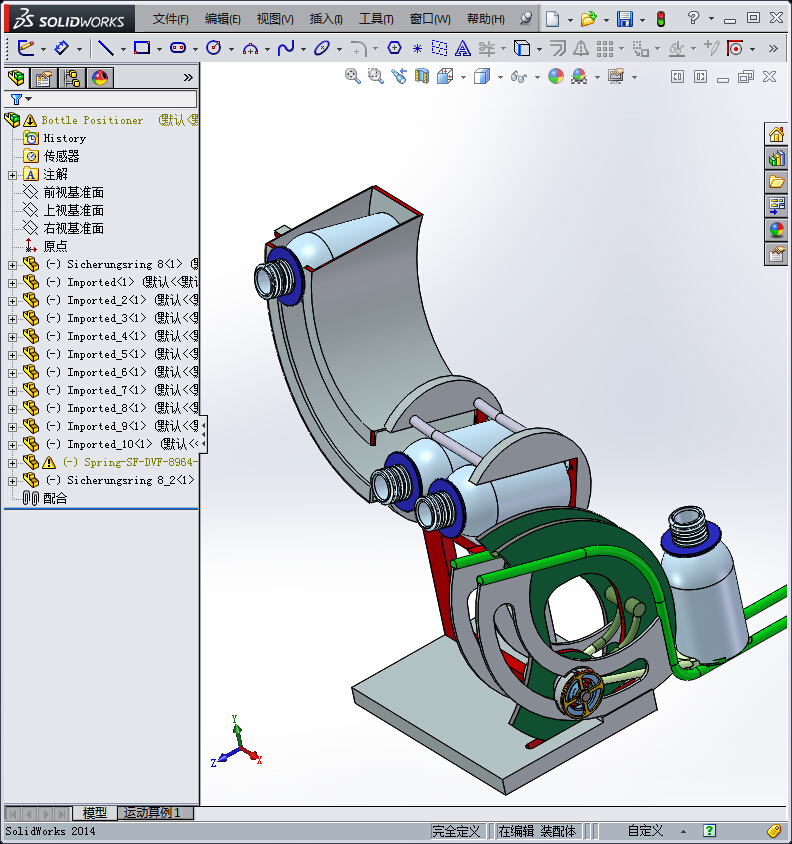The image size is (792, 844).
Task: Switch to PropertyManager tab
Action: [44, 79]
